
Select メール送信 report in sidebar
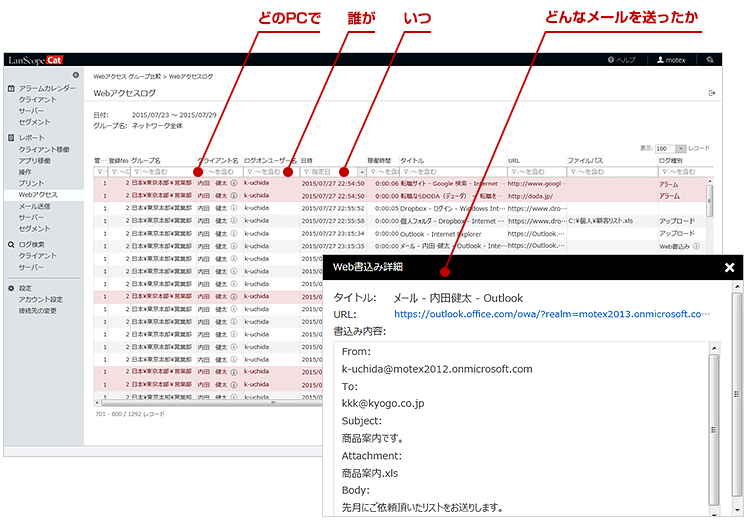(x=34, y=206)
